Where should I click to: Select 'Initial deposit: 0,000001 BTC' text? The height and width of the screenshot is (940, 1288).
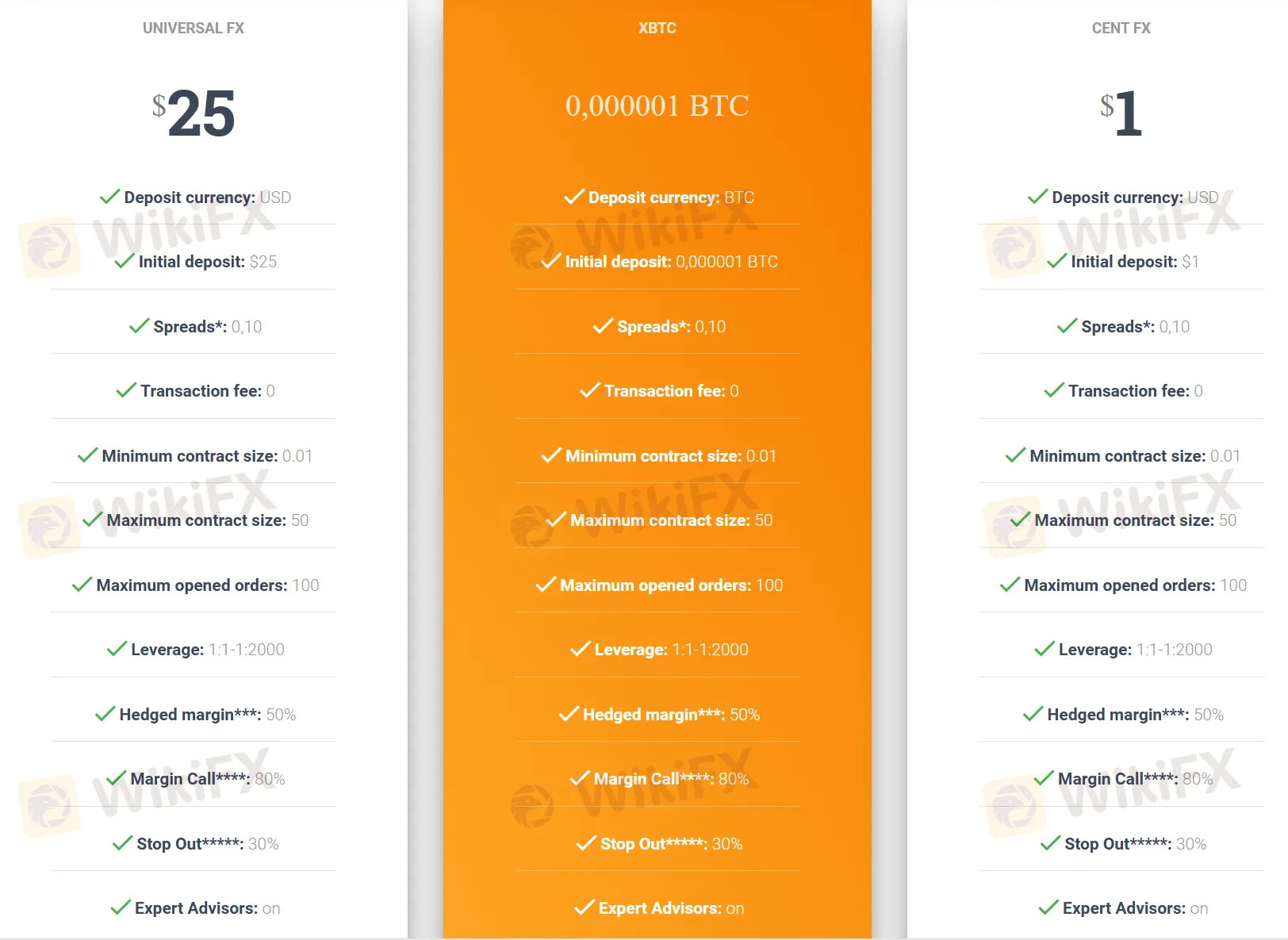pyautogui.click(x=672, y=262)
